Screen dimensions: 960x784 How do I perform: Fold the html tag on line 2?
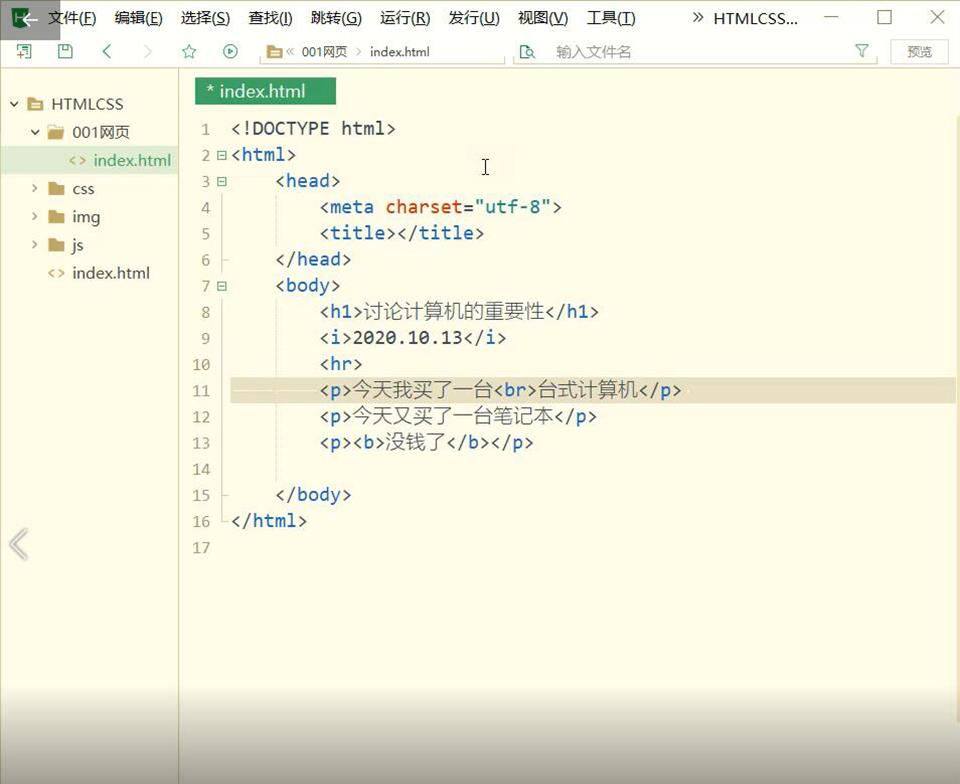tap(222, 155)
